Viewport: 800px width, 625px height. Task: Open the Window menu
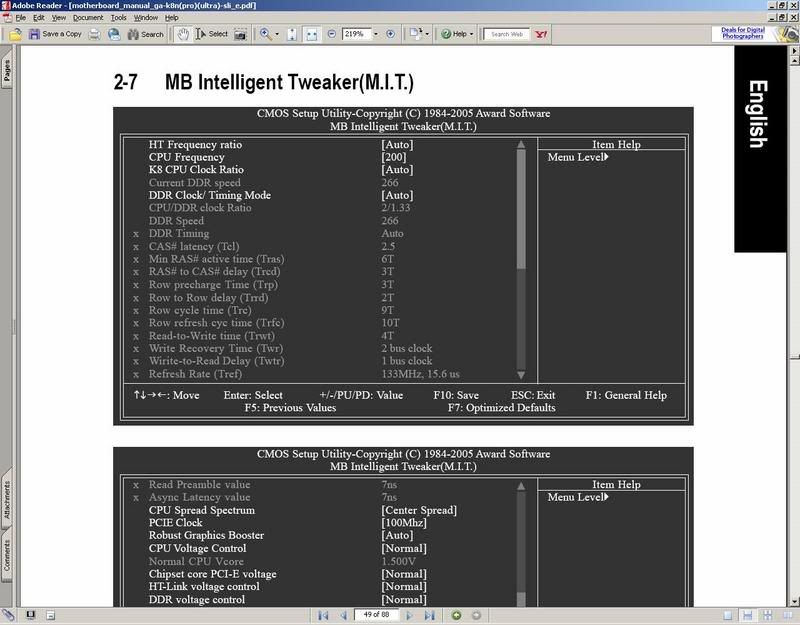[146, 17]
